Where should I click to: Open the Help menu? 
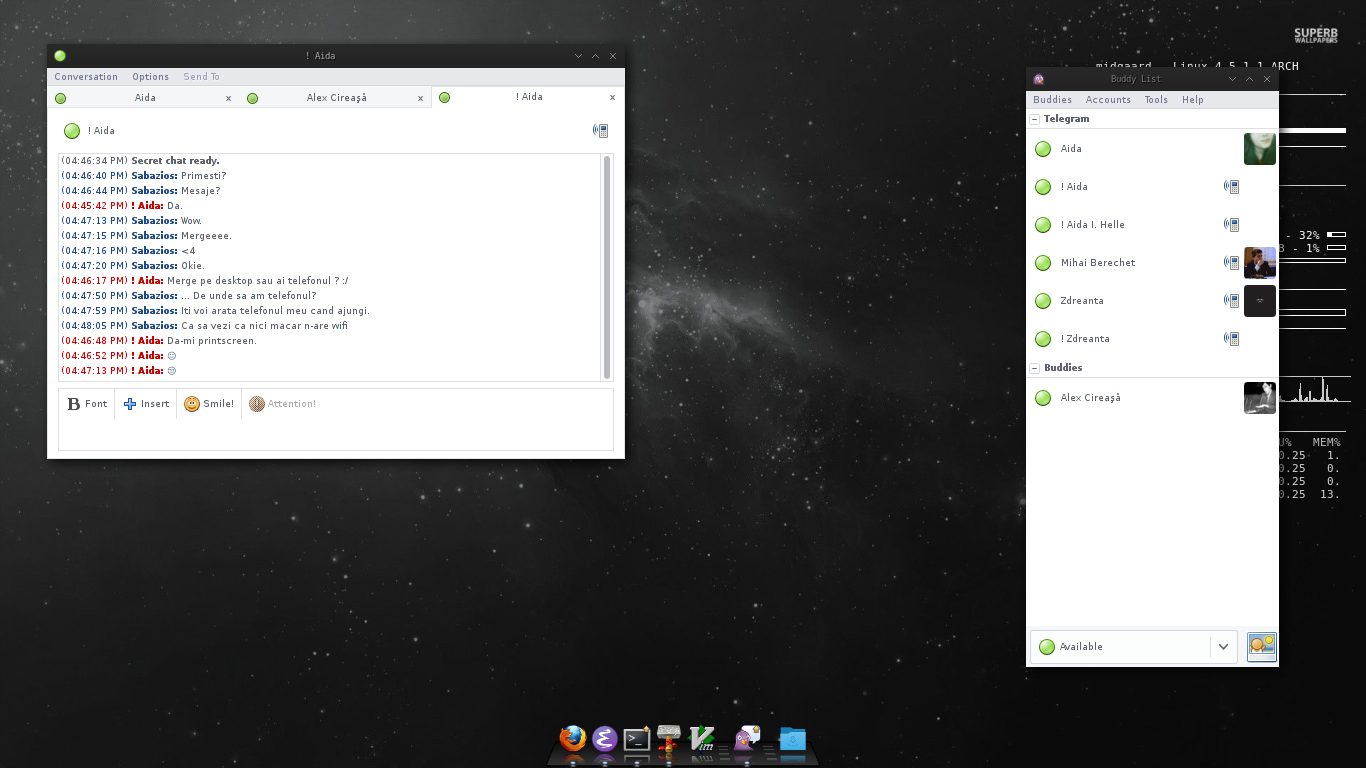[x=1192, y=100]
